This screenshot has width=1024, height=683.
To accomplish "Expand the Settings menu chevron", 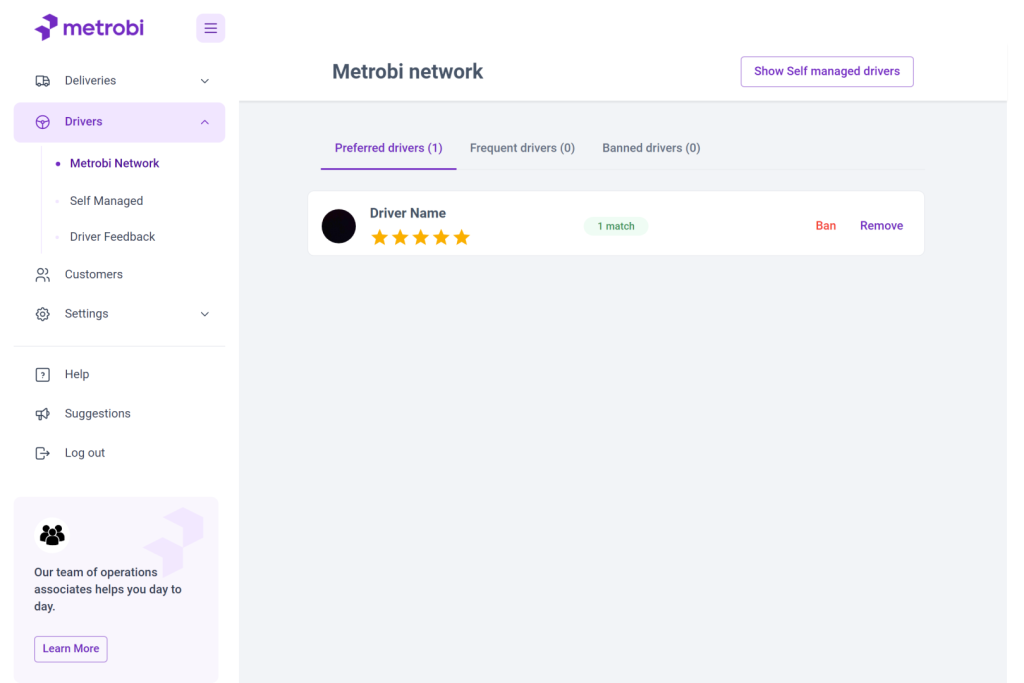I will (x=205, y=314).
